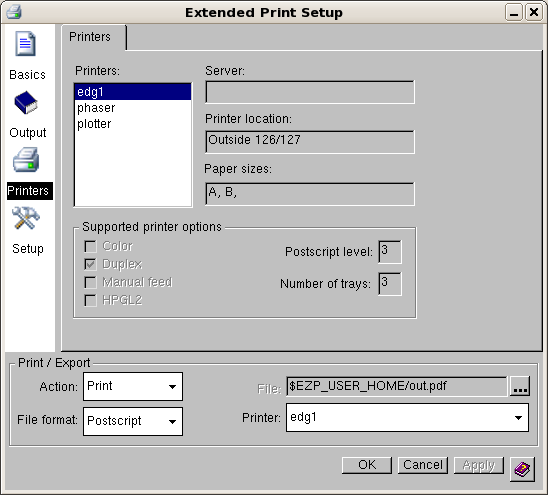This screenshot has height=495, width=548.
Task: Browse for output file with ellipsis button
Action: coord(520,386)
